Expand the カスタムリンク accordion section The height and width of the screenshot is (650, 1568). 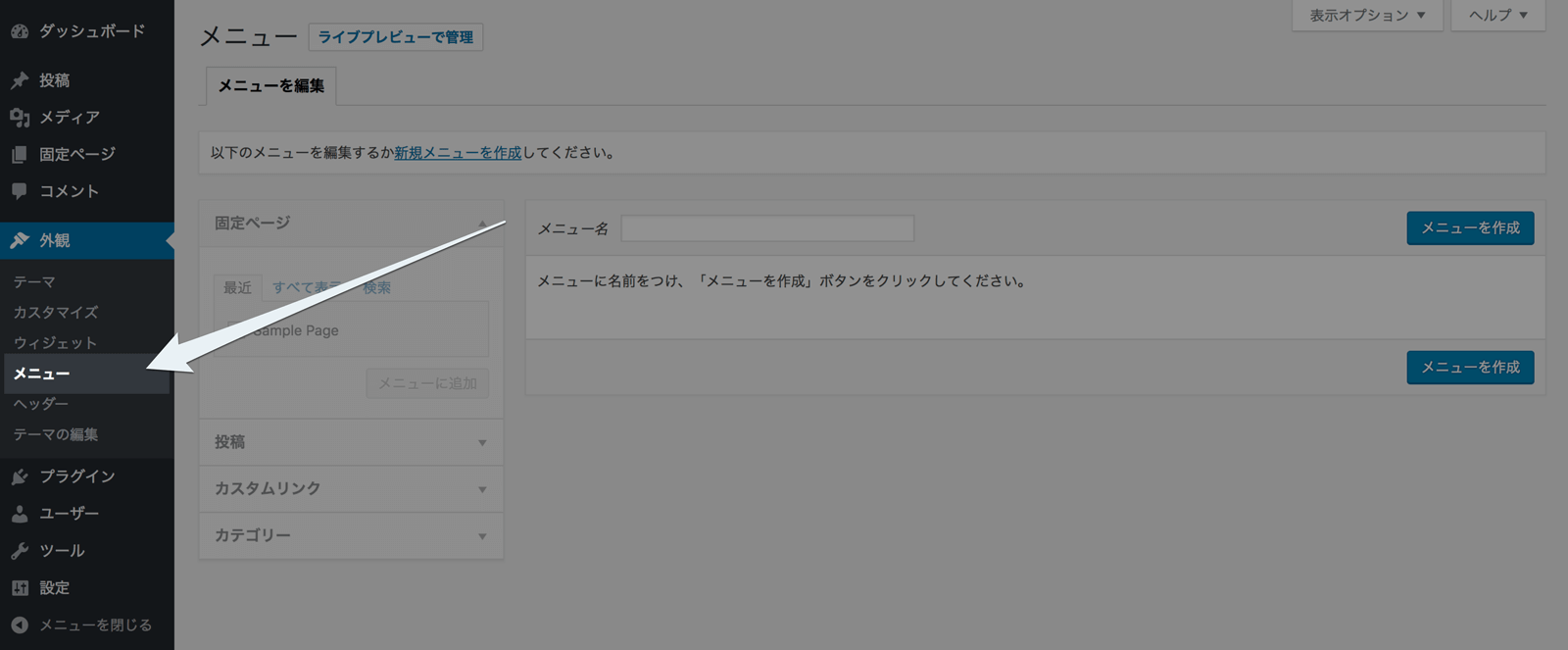point(351,489)
